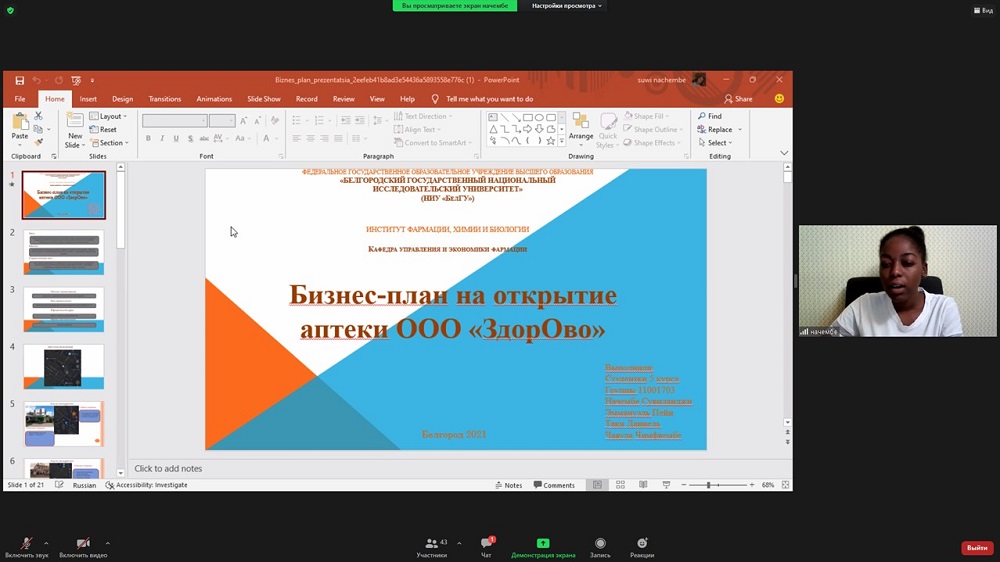The image size is (1000, 562).
Task: Open the Find tool in Editing group
Action: [x=709, y=116]
